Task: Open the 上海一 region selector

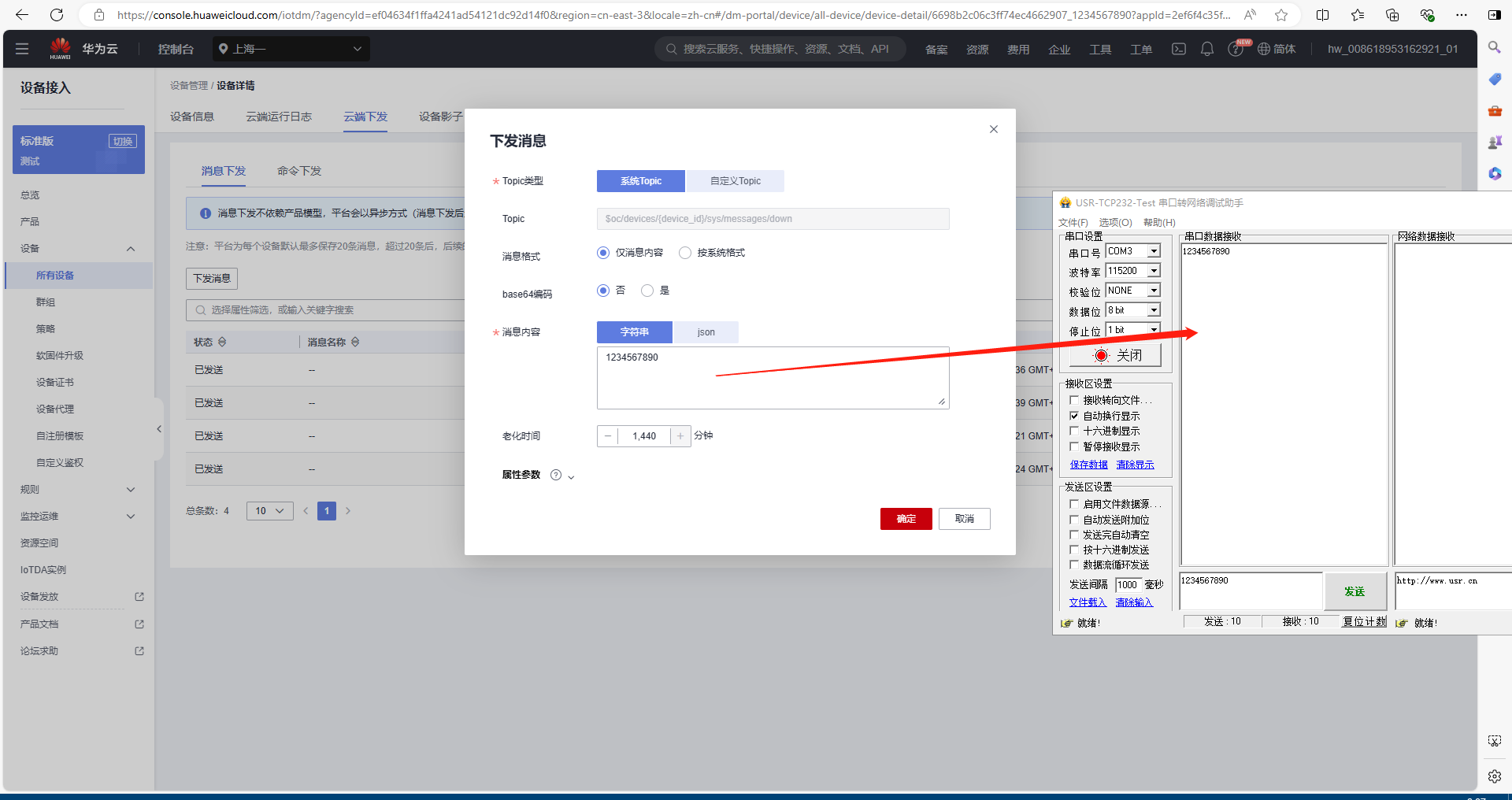Action: click(x=291, y=49)
